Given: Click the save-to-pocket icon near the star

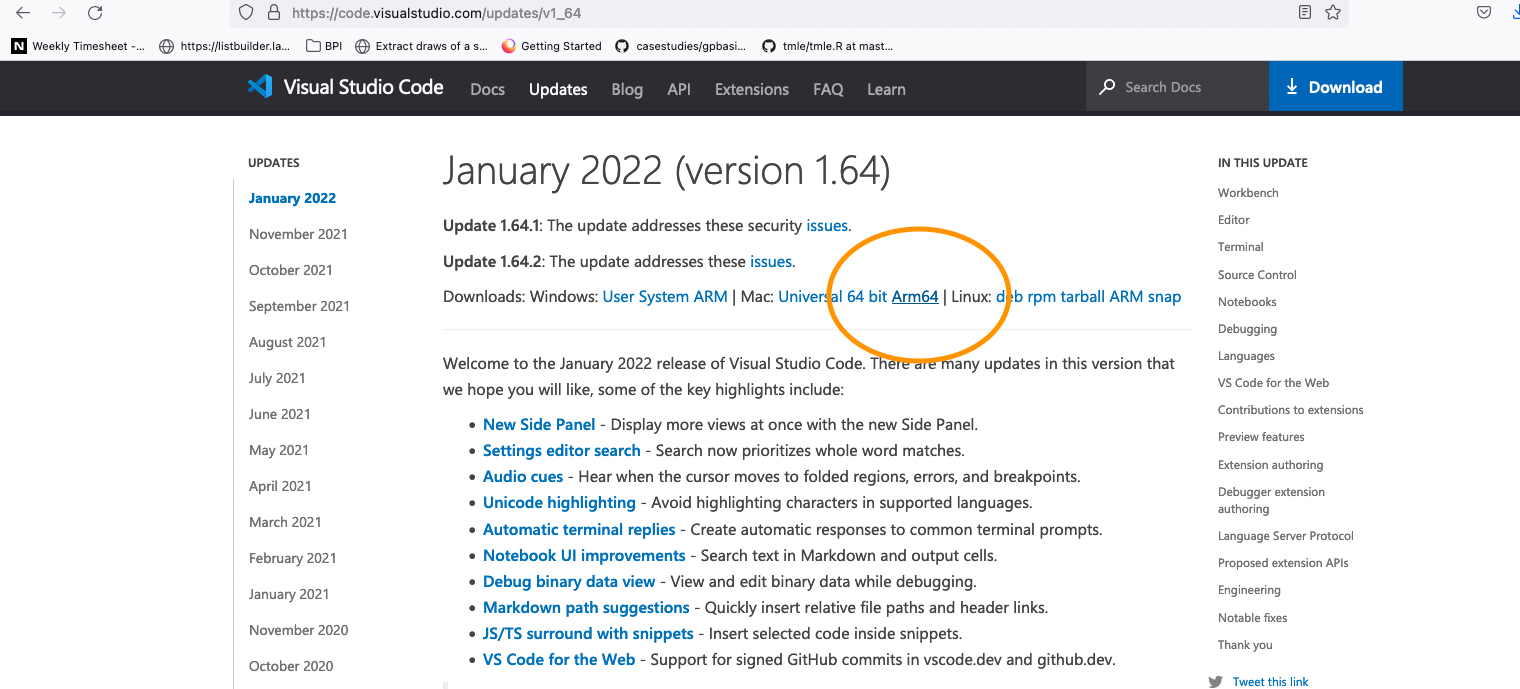Looking at the screenshot, I should coord(1484,14).
